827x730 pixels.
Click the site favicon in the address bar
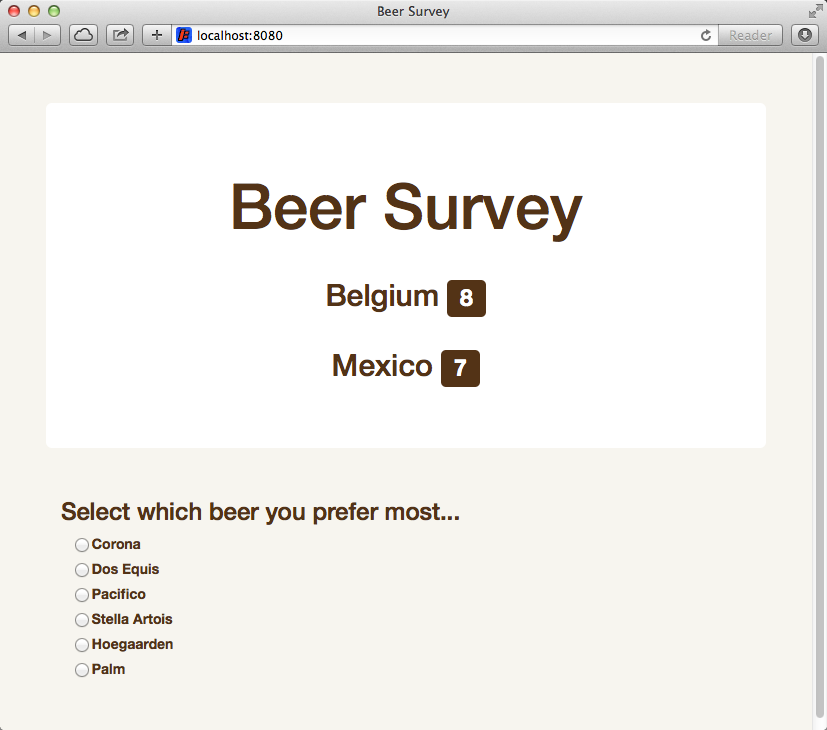click(185, 34)
